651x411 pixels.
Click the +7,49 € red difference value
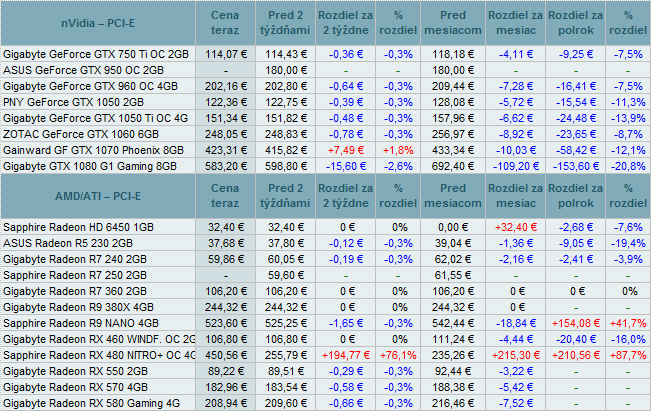click(x=346, y=150)
